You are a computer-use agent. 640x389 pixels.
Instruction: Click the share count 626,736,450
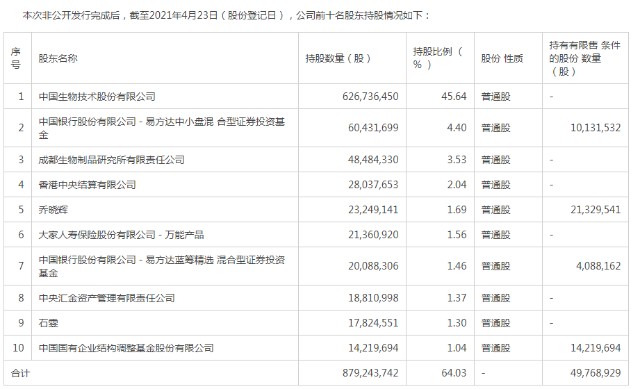click(370, 96)
